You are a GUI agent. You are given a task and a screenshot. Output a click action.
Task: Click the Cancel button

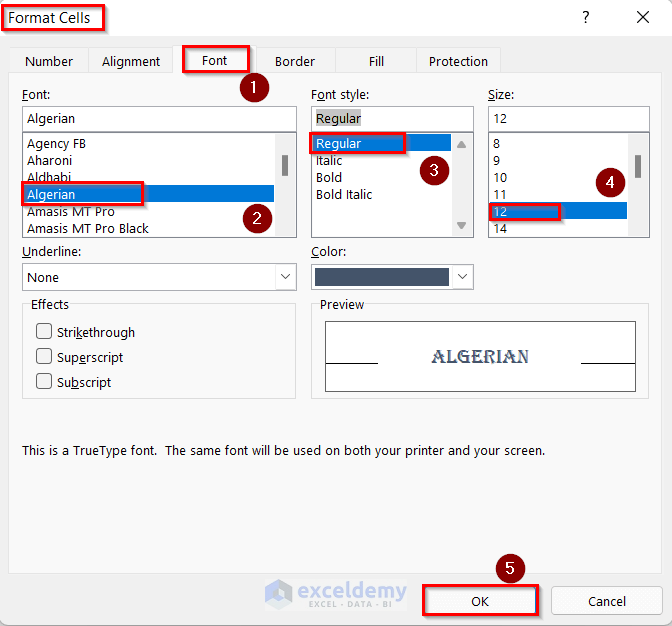point(606,601)
